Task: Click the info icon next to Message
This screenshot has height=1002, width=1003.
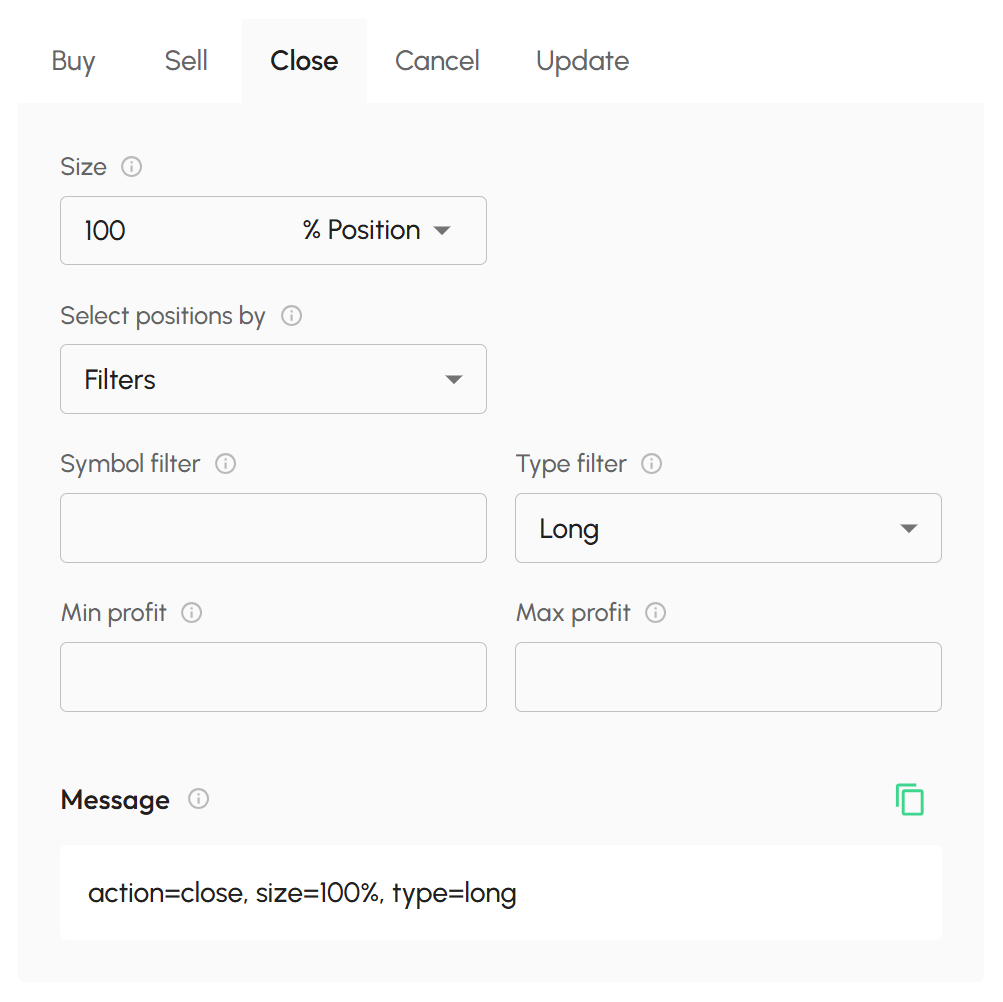Action: (199, 799)
